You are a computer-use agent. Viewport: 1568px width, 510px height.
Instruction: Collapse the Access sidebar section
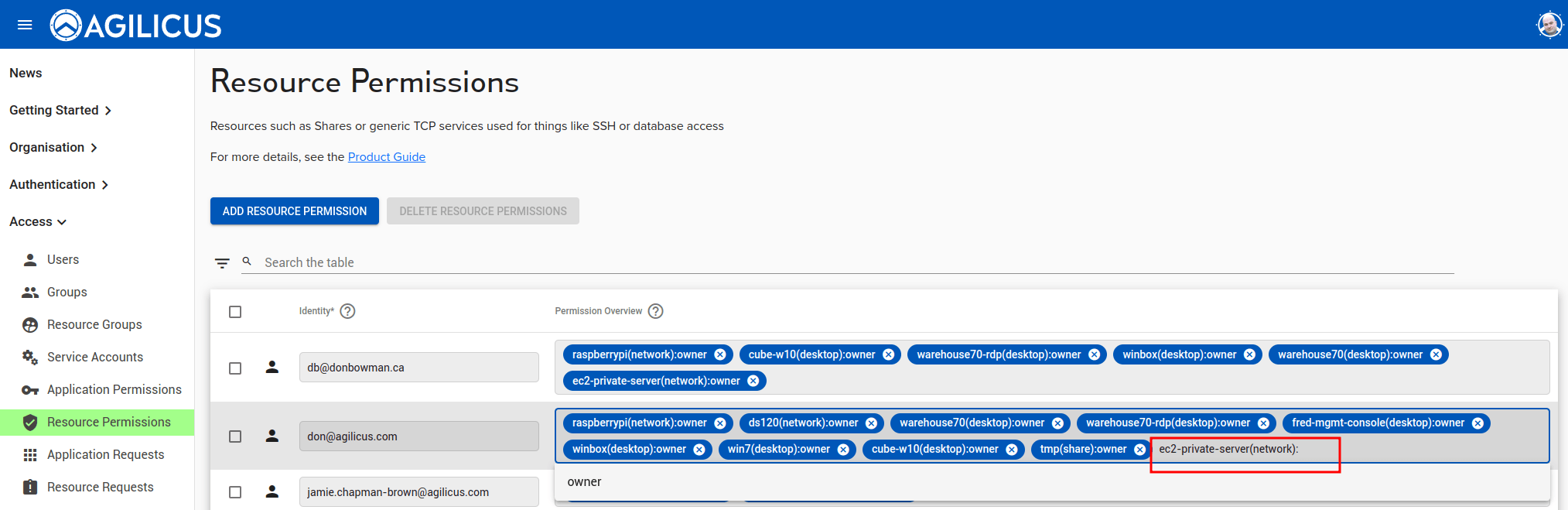pyautogui.click(x=38, y=222)
